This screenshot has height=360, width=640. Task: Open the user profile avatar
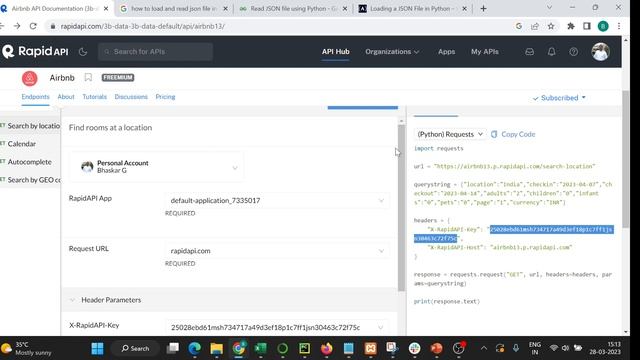tap(600, 52)
